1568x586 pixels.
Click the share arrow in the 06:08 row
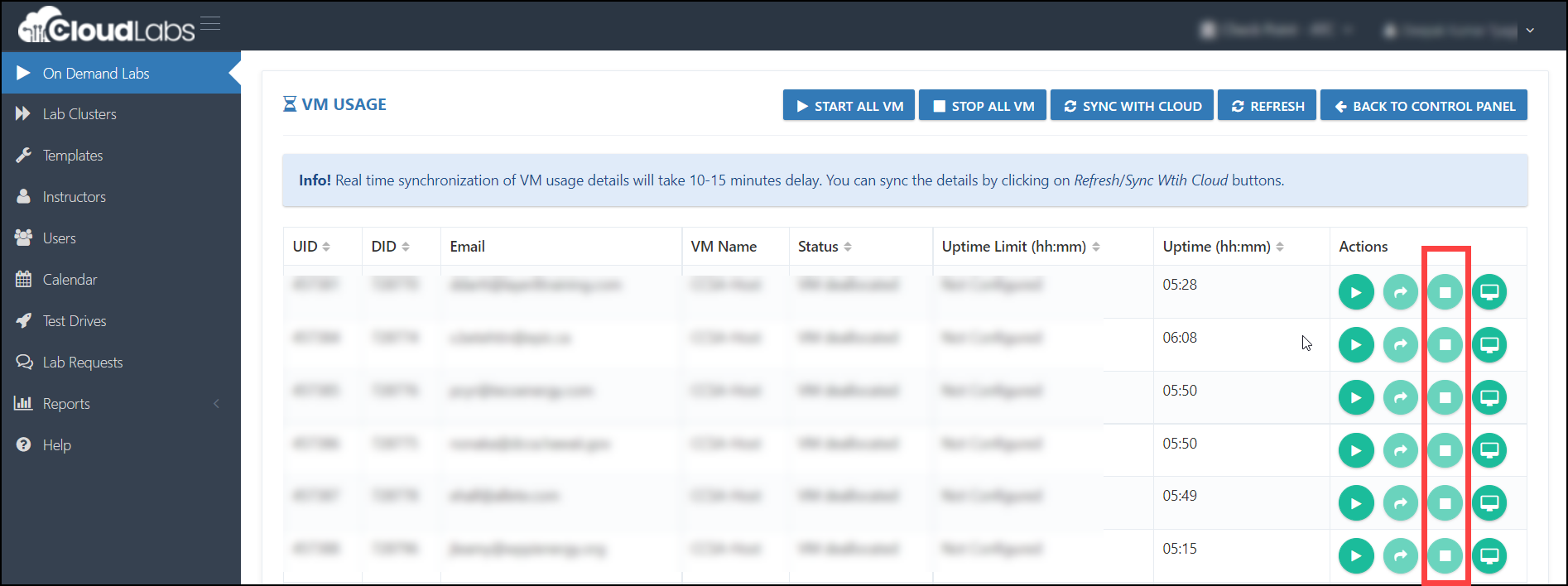point(1401,345)
